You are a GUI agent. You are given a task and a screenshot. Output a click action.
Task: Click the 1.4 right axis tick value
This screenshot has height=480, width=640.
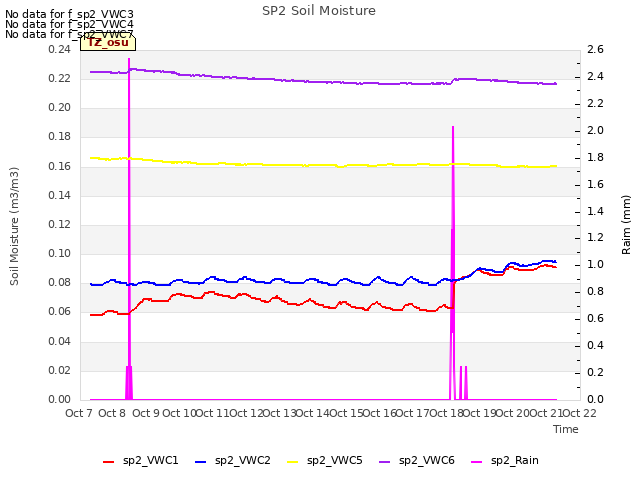pos(595,211)
